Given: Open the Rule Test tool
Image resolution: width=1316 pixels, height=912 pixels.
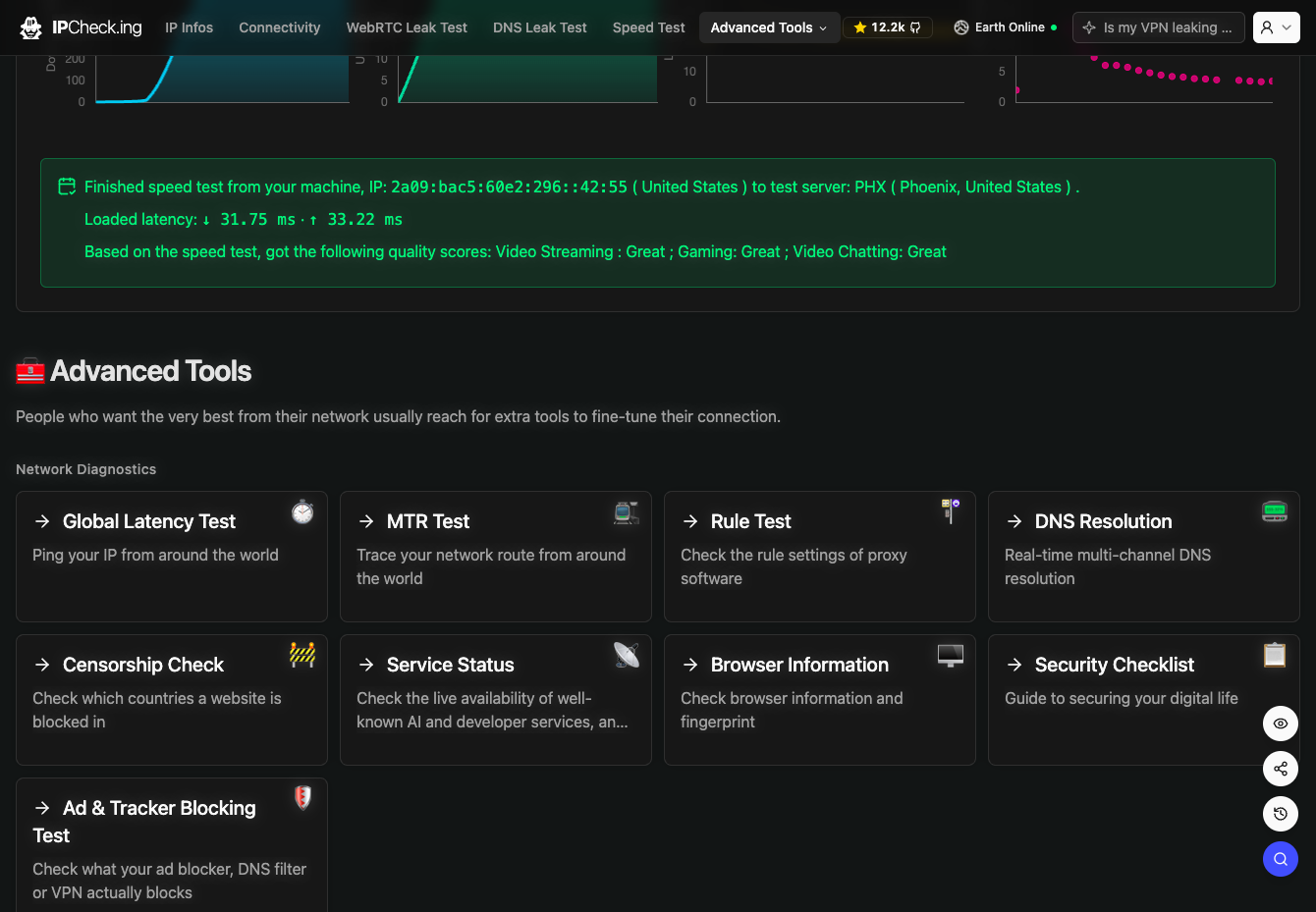Looking at the screenshot, I should [820, 557].
